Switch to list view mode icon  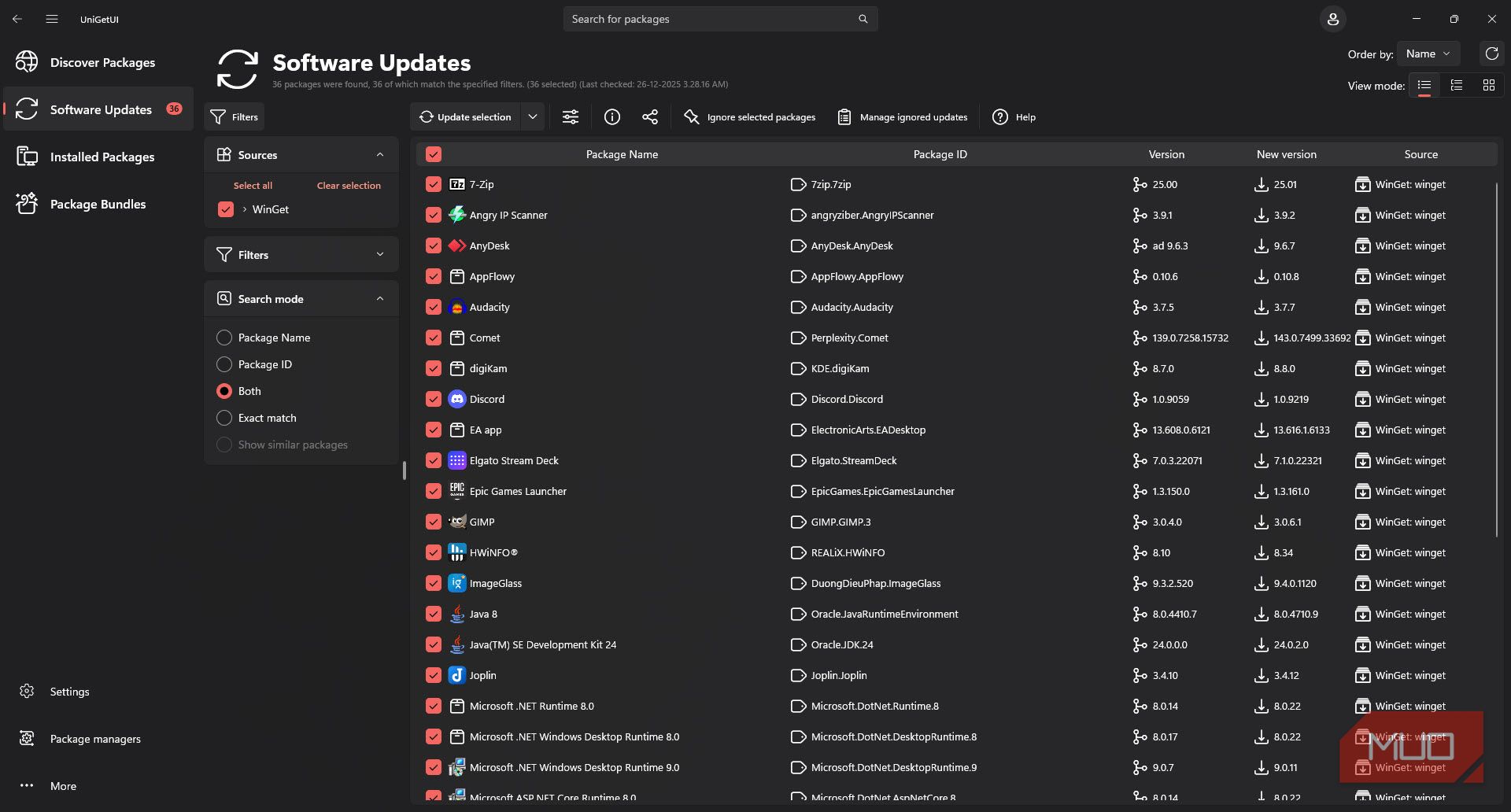point(1424,85)
